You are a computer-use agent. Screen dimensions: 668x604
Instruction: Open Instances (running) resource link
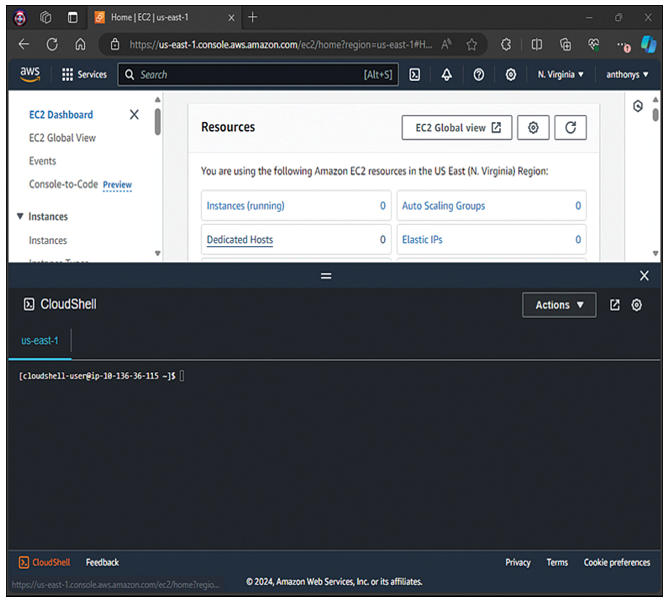coord(245,206)
